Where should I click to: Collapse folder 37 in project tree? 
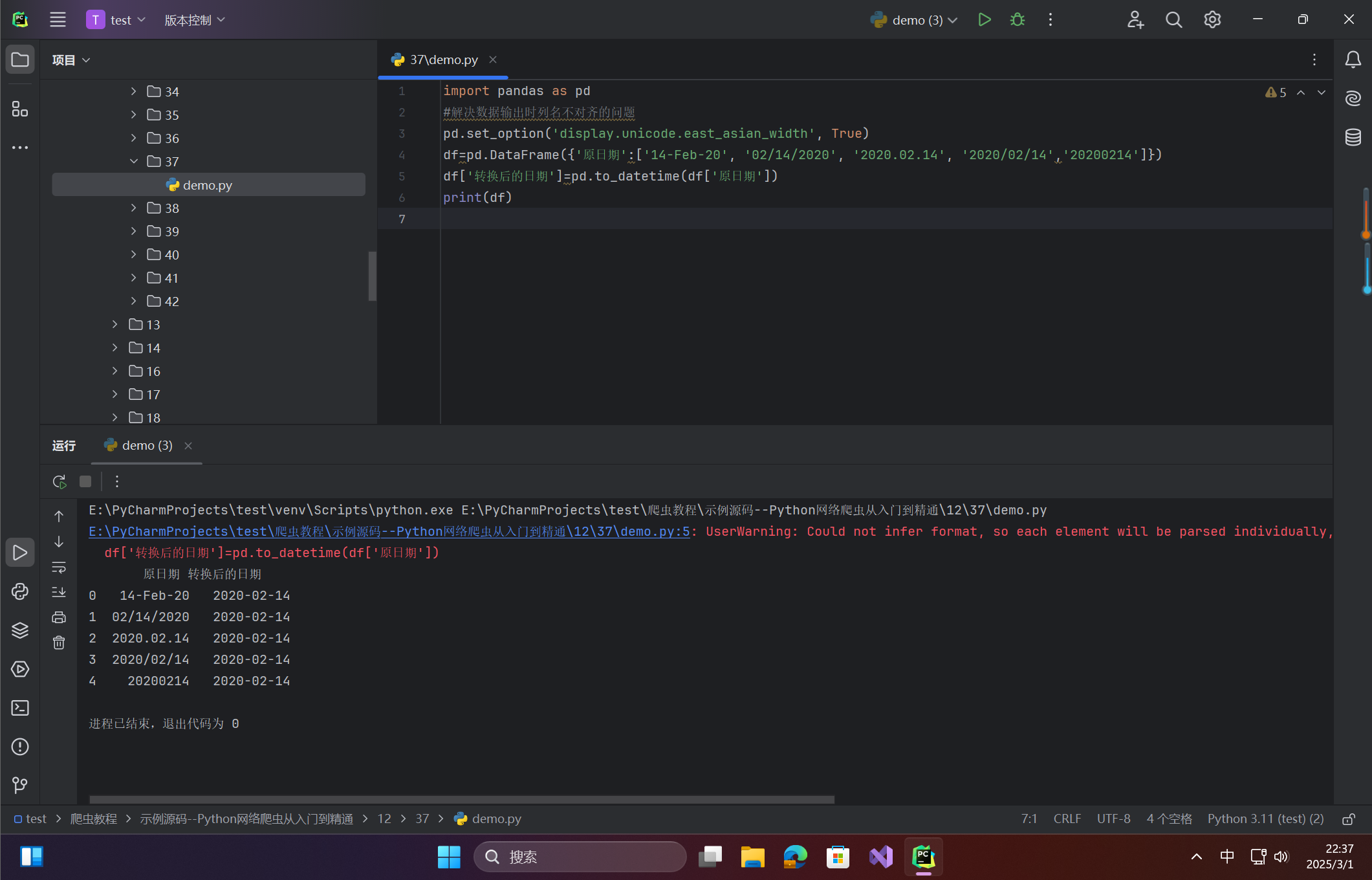point(133,161)
